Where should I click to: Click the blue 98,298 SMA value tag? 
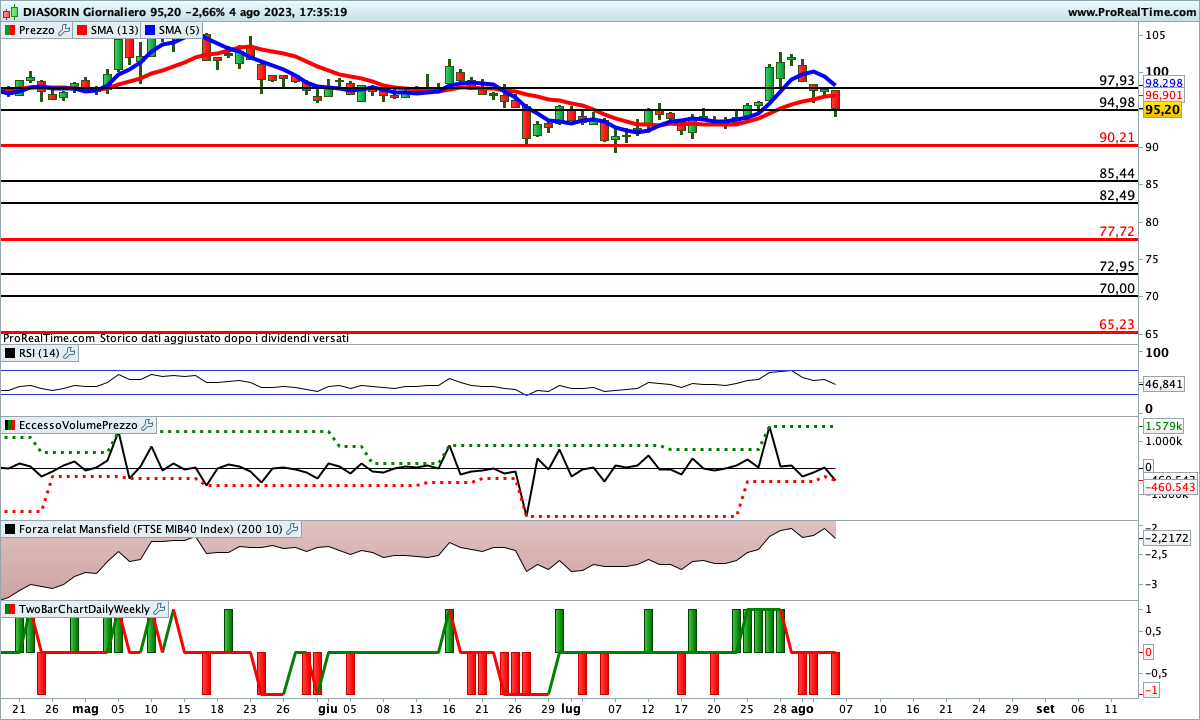click(1163, 83)
